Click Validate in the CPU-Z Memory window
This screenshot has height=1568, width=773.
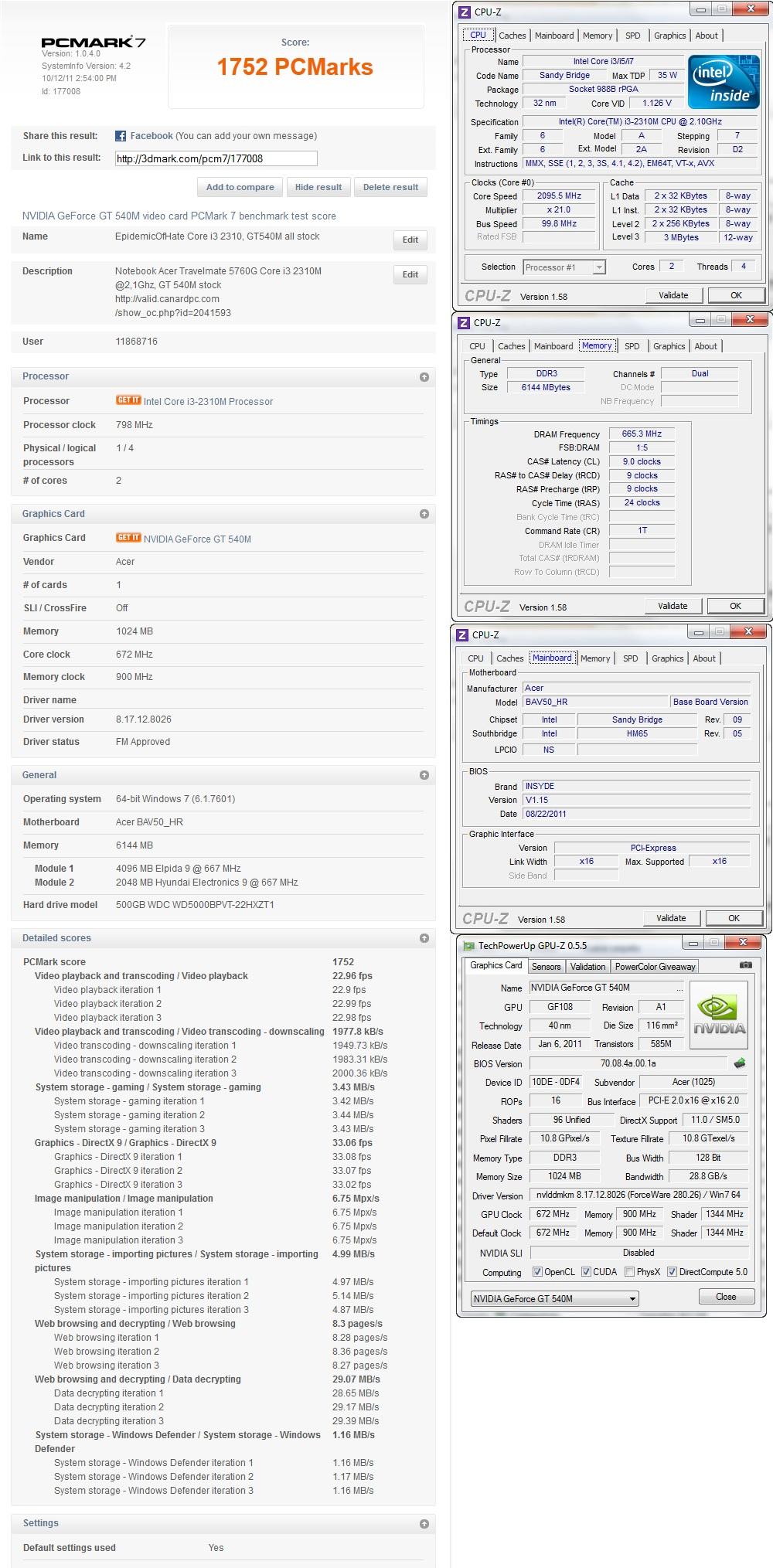(673, 606)
